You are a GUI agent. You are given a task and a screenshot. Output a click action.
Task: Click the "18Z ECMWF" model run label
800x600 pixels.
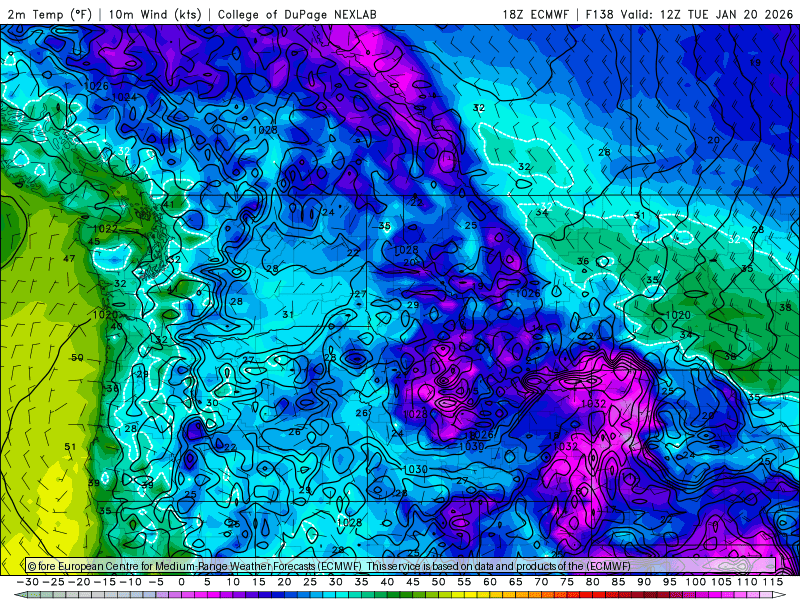[x=535, y=14]
